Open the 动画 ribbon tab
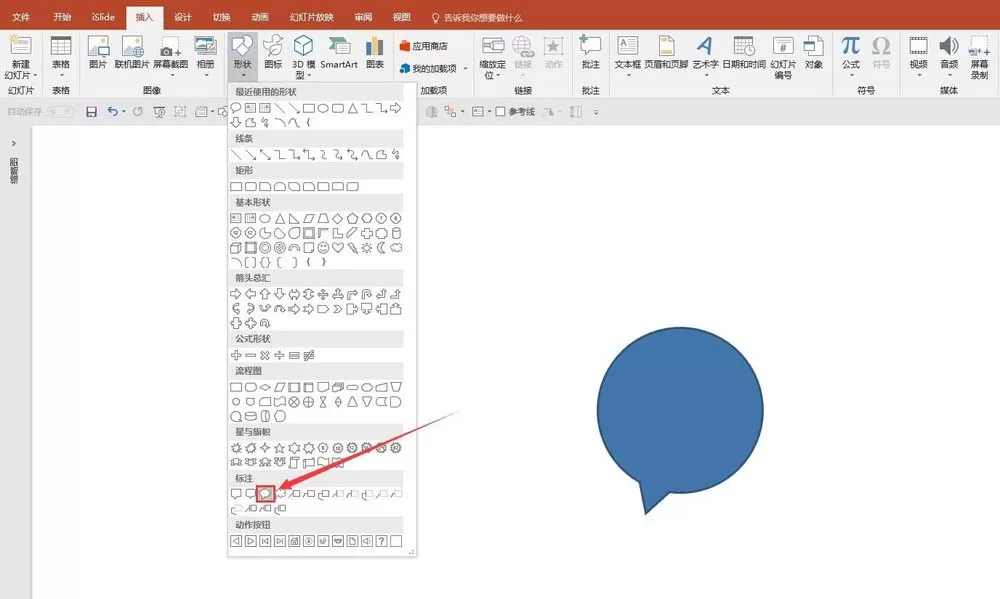 [260, 17]
